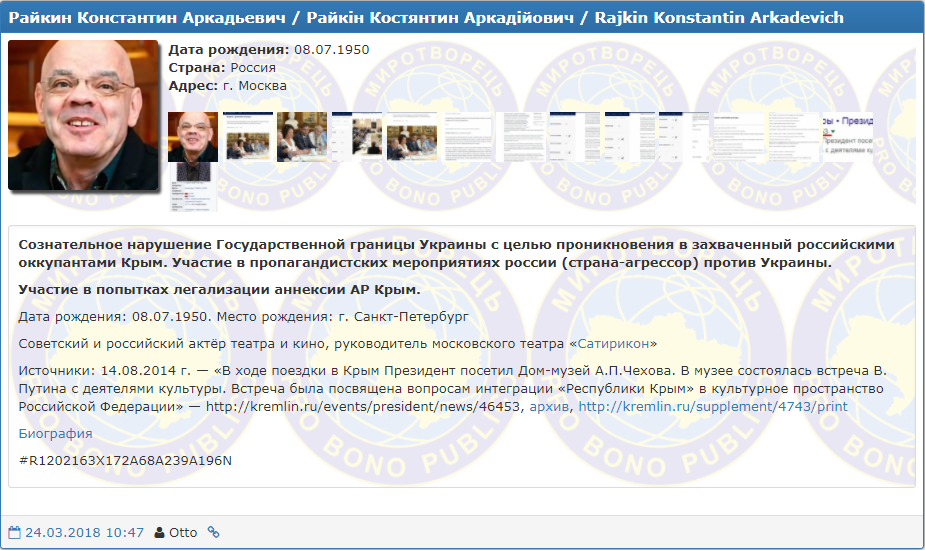Click the calendar icon beside the date

pos(14,532)
